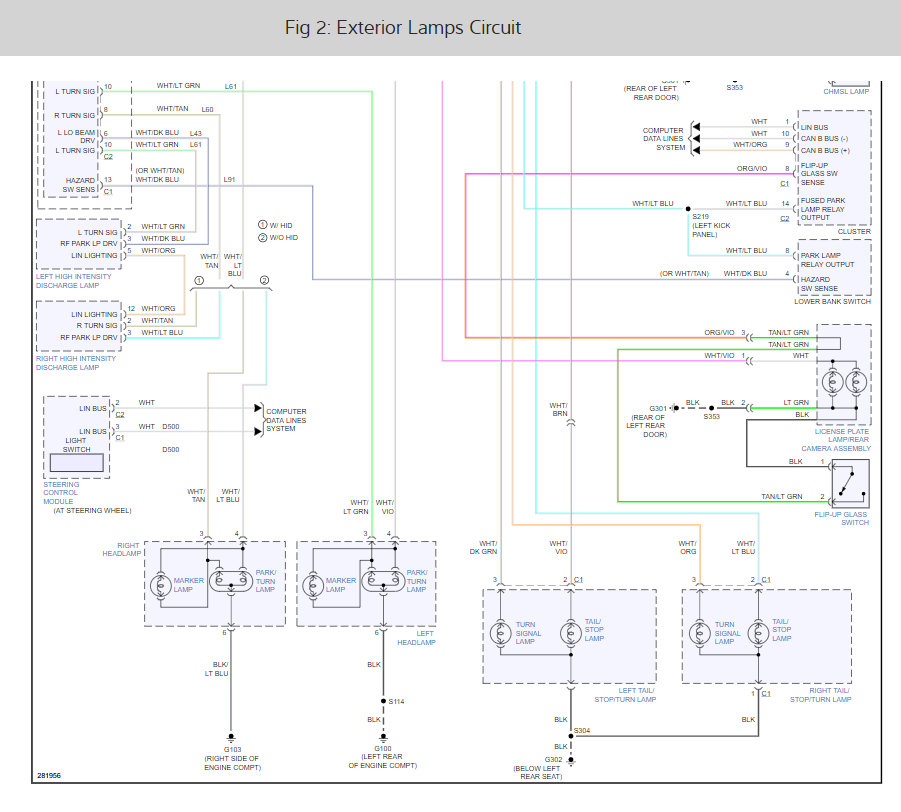
Task: Click the "FUSED PARK LAMP RELAY OUTPUT" pin label
Action: (x=823, y=209)
